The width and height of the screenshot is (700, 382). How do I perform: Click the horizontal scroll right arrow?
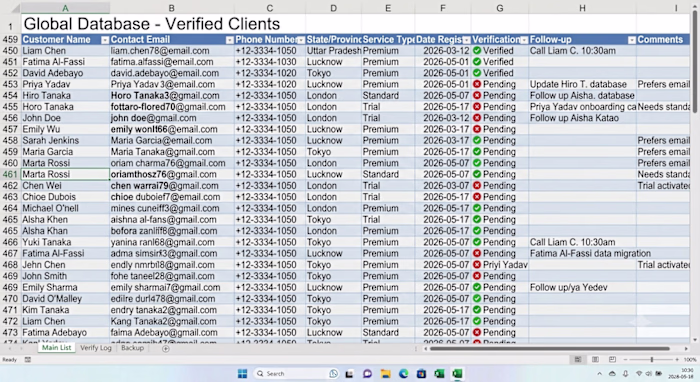pyautogui.click(x=686, y=349)
